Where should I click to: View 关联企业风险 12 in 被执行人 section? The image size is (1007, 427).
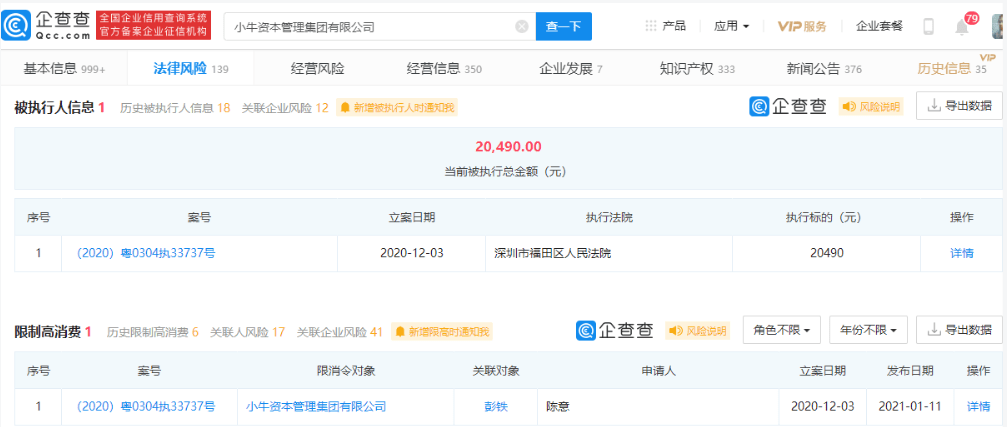click(285, 108)
